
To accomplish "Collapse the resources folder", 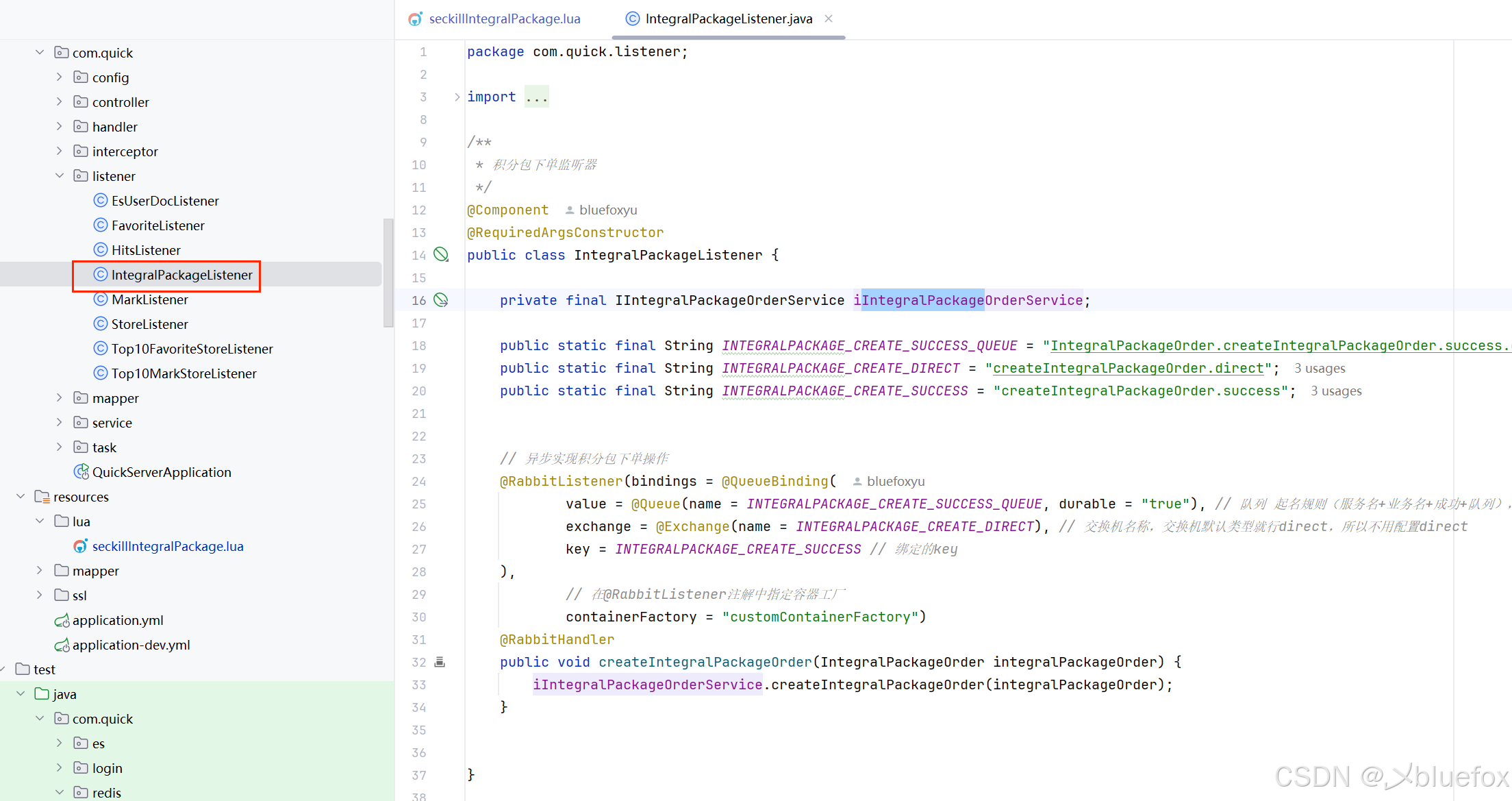I will pyautogui.click(x=21, y=497).
